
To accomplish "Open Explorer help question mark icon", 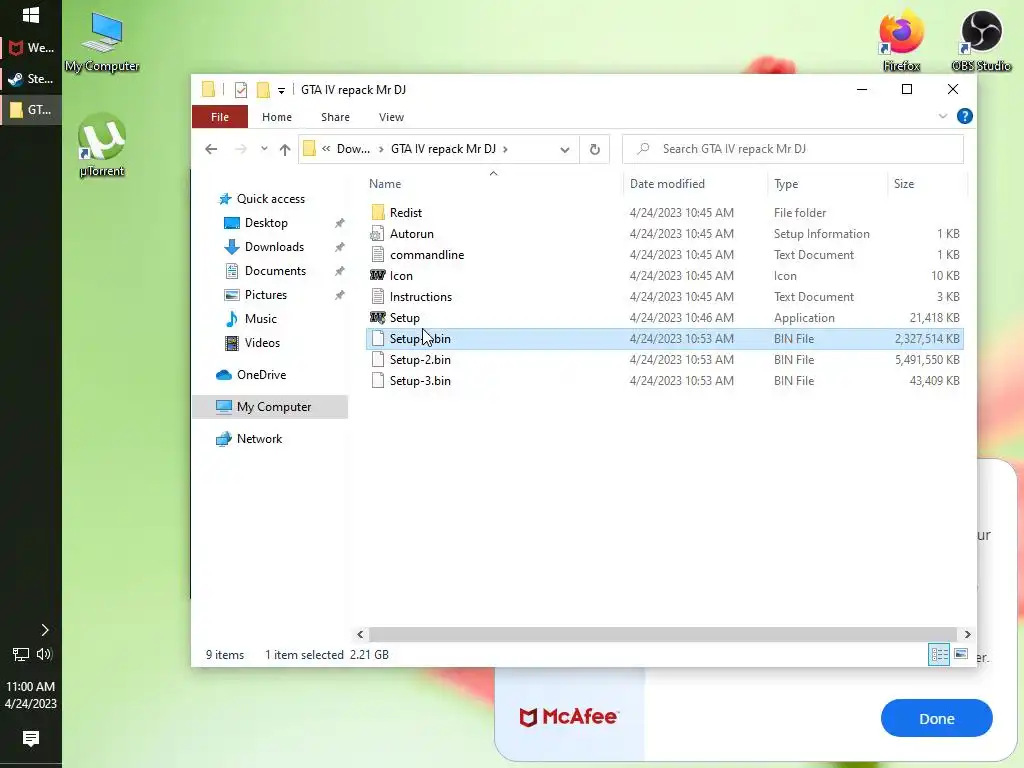I will [965, 116].
